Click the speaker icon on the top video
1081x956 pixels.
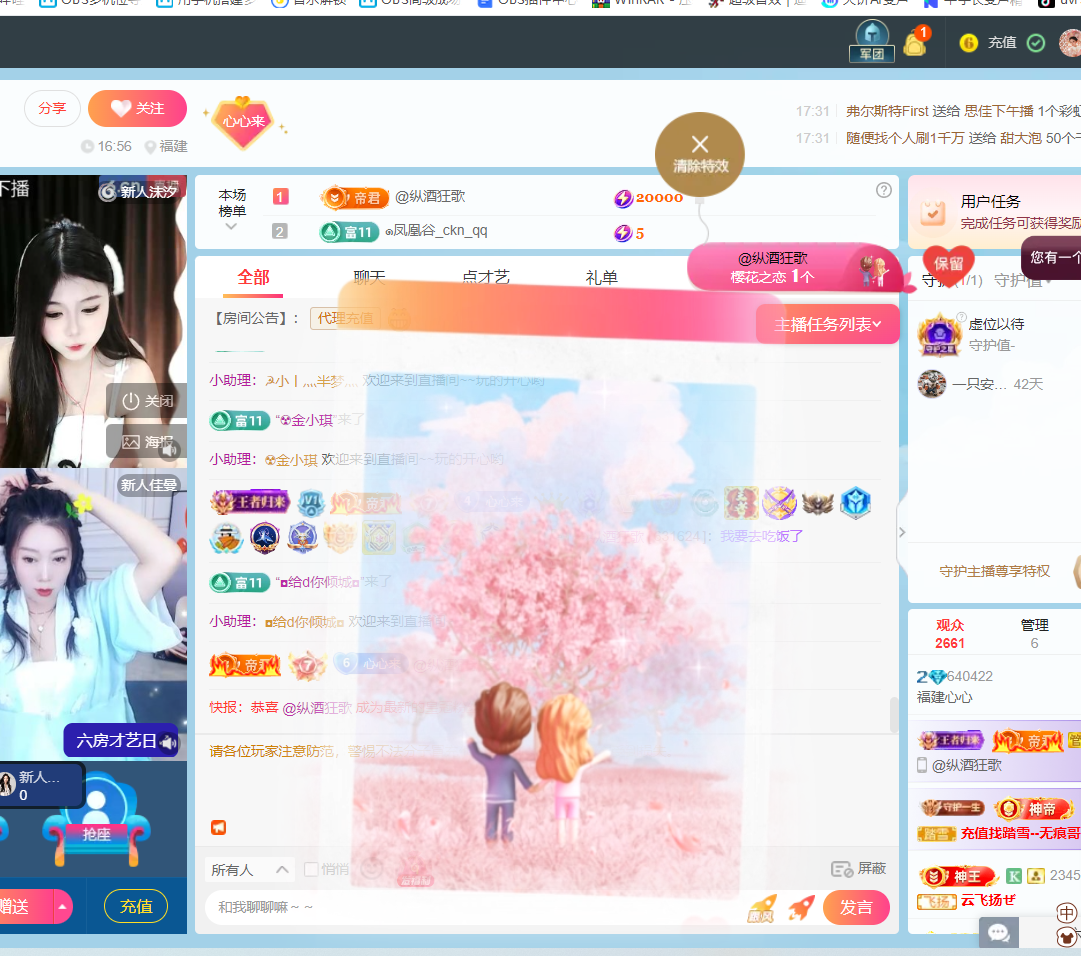169,449
